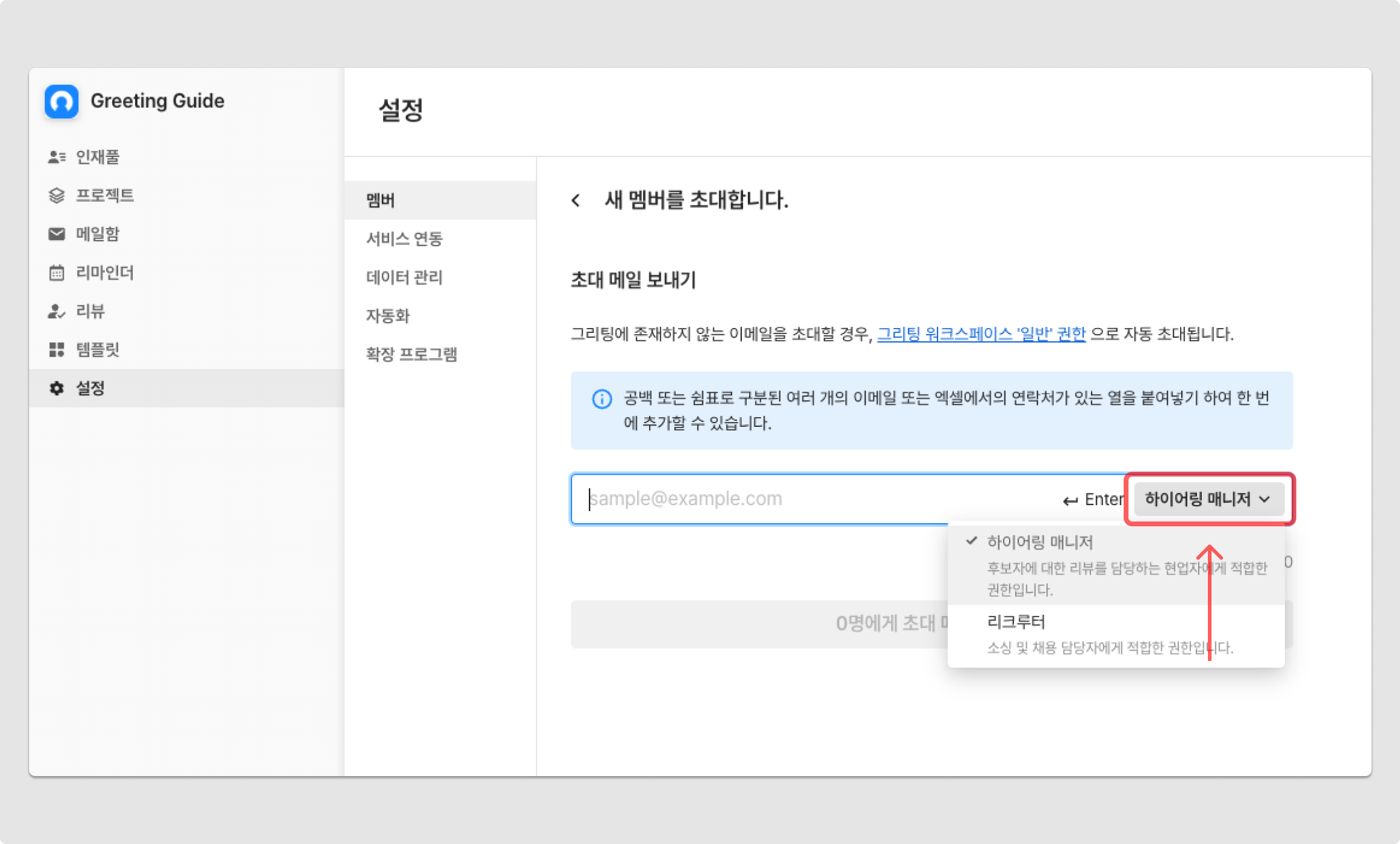Open 리마인더 calendar icon
This screenshot has width=1400, height=844.
[x=56, y=273]
